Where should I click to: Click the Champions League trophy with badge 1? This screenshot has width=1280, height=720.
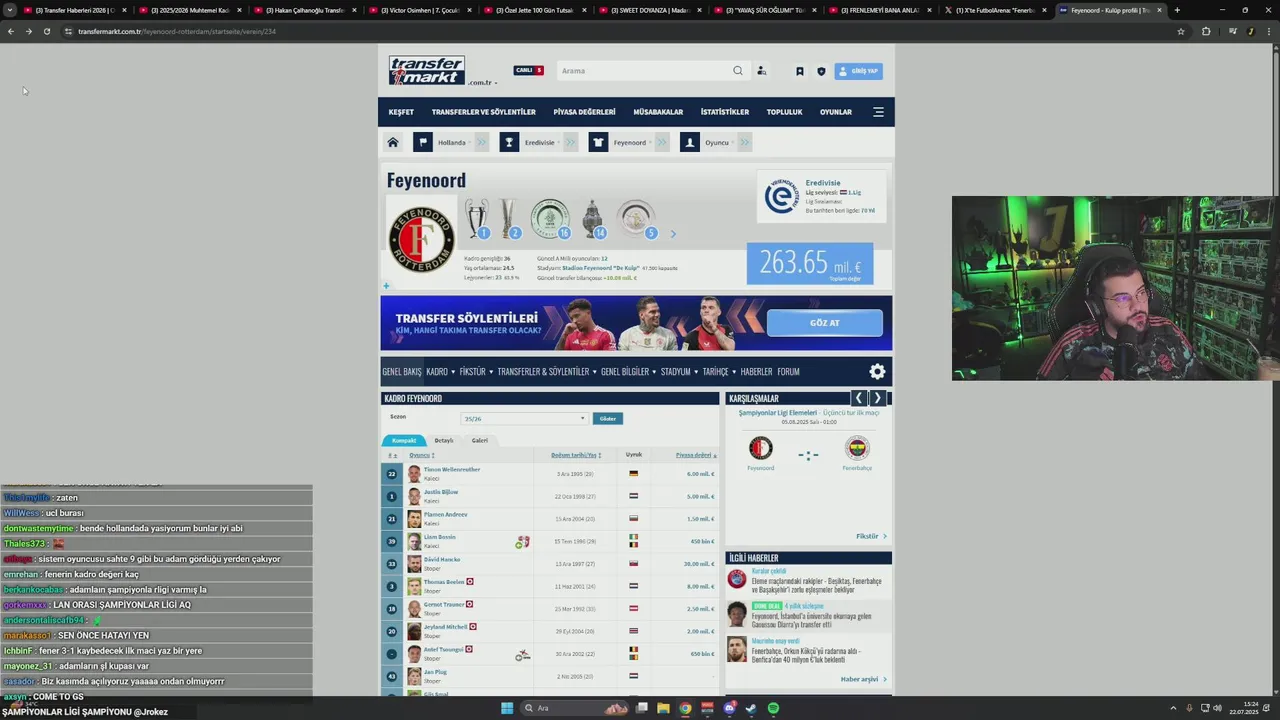[x=478, y=219]
